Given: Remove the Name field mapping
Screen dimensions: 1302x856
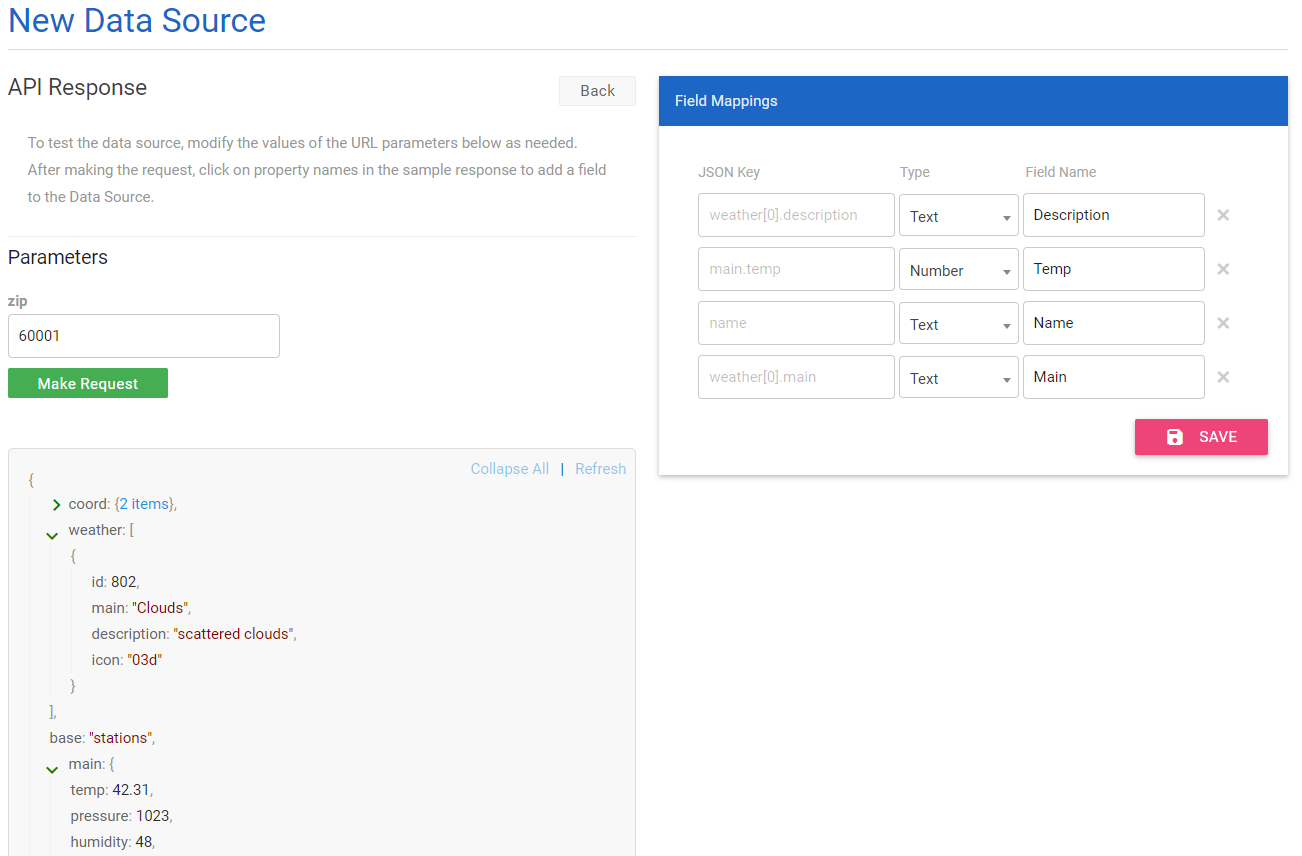Looking at the screenshot, I should pos(1223,323).
